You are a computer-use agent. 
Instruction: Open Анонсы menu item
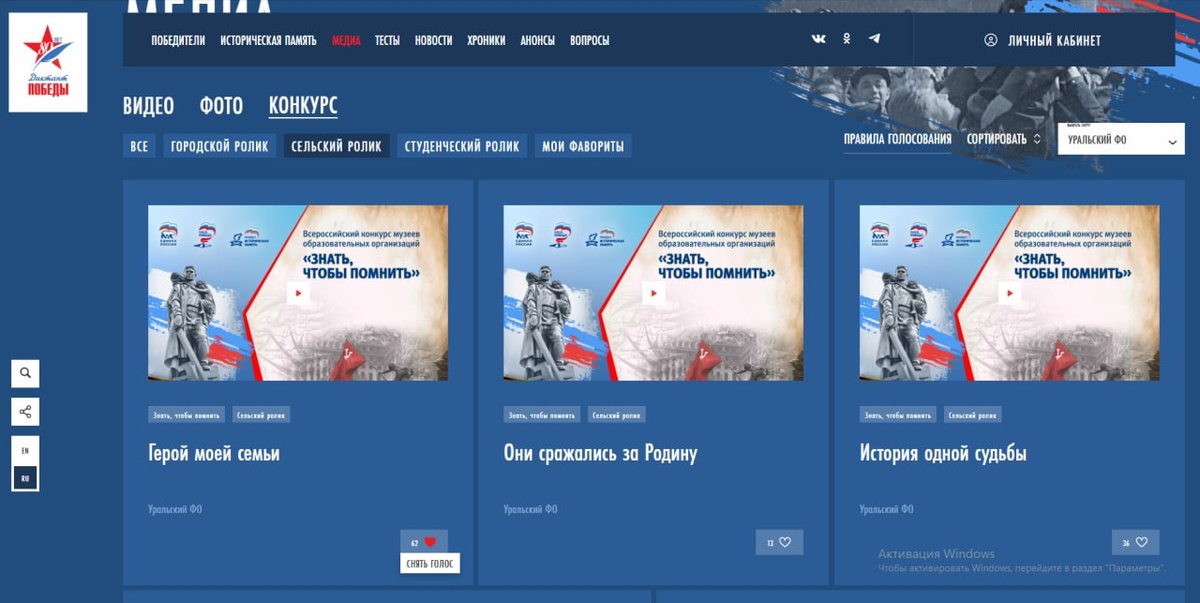537,40
